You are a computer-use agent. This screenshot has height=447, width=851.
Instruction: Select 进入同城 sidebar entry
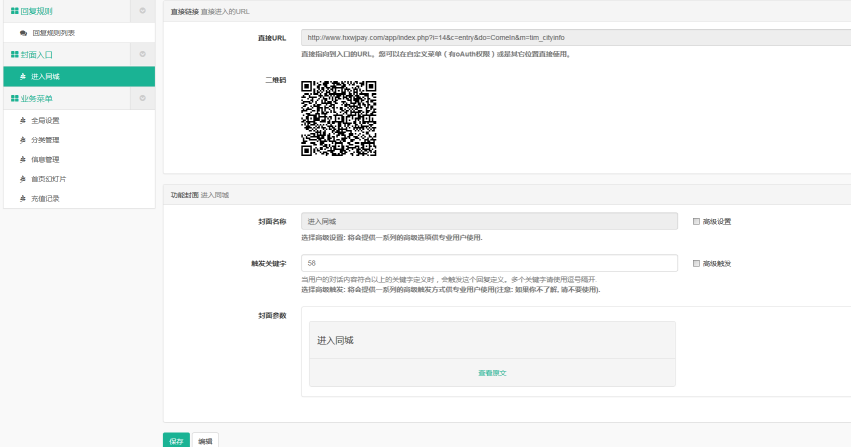(79, 76)
